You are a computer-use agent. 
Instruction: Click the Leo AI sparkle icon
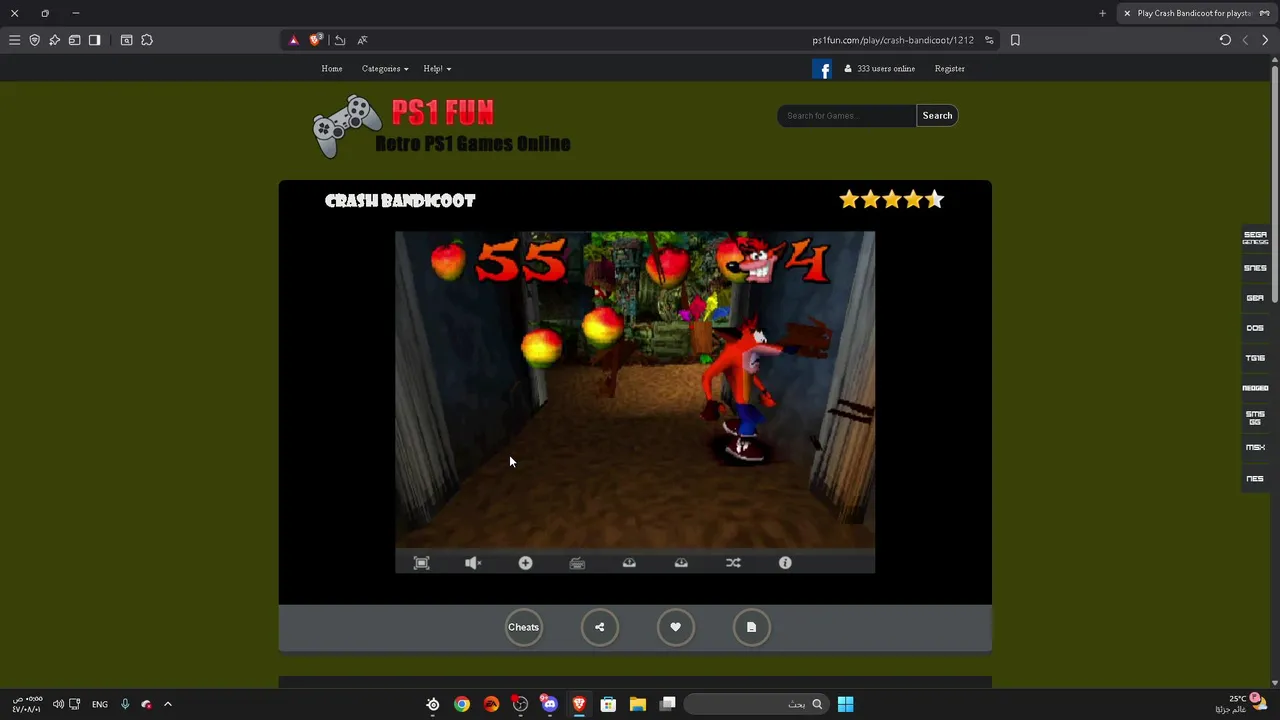(x=54, y=40)
